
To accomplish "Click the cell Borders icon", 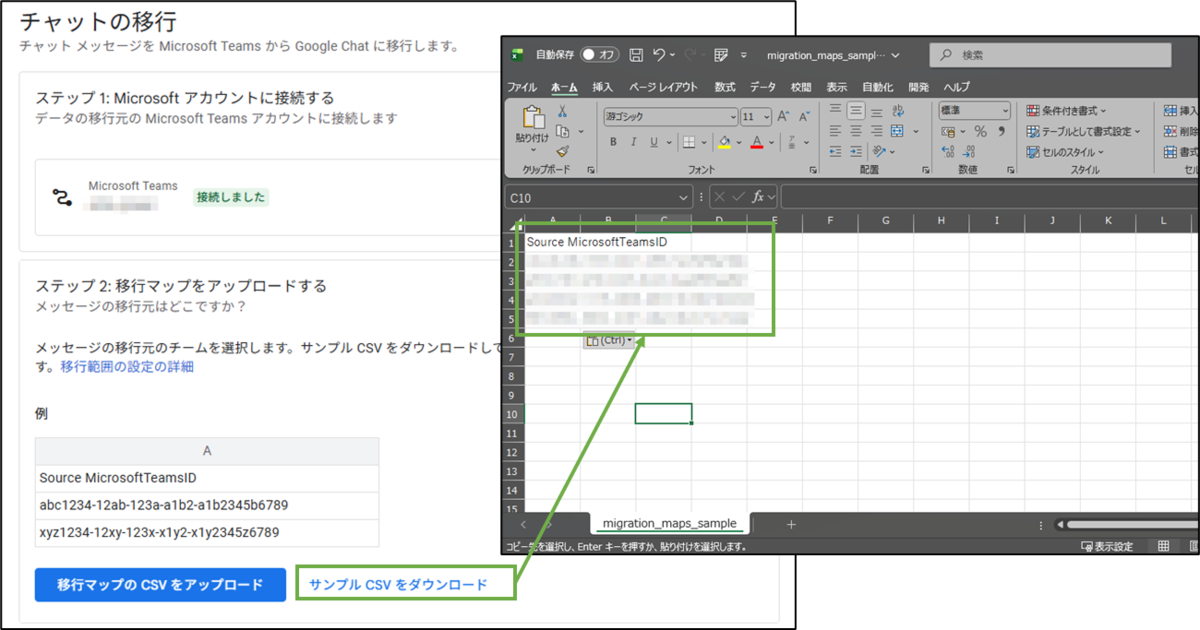I will 689,142.
